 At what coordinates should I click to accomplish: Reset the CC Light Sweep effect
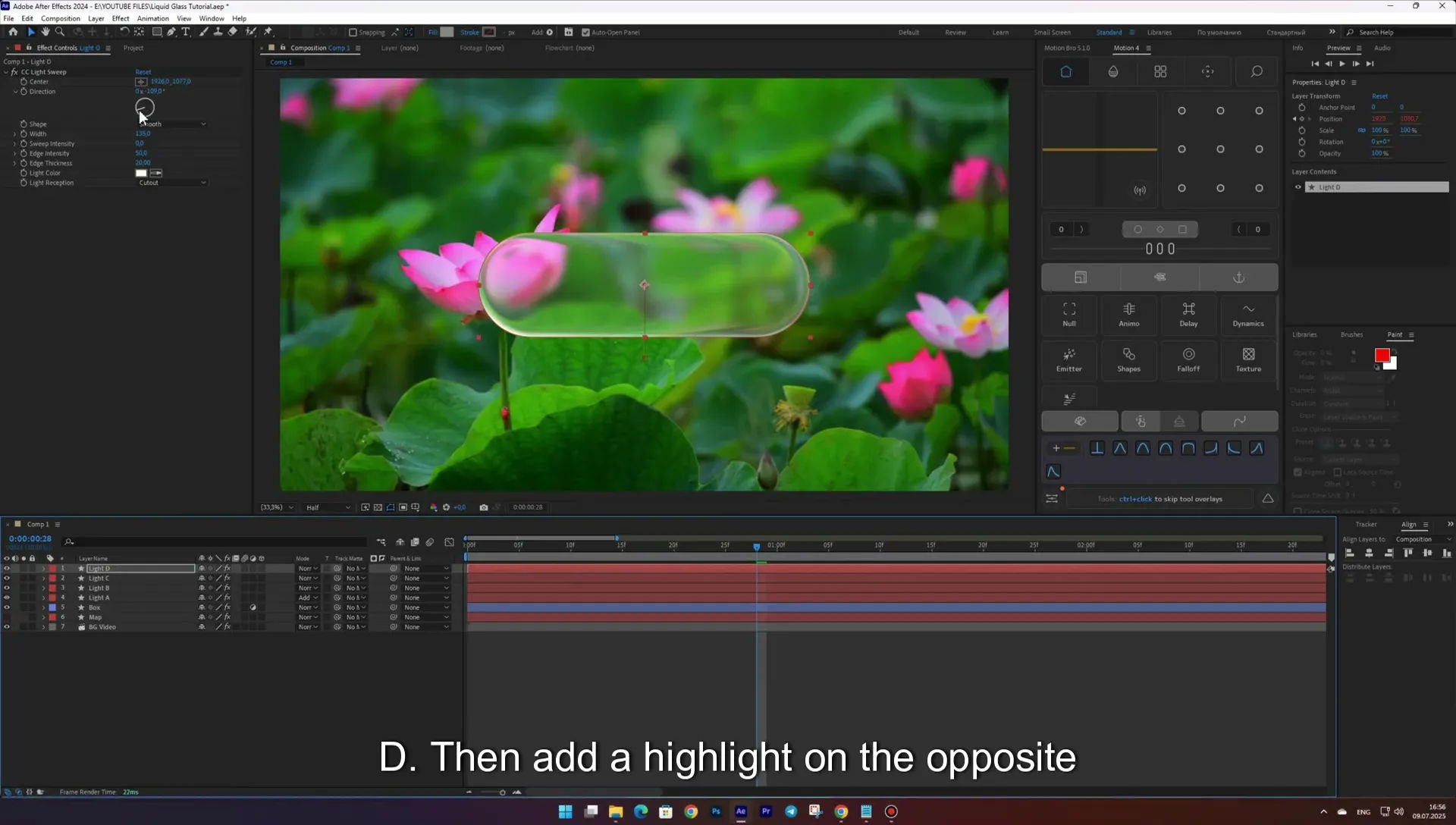143,72
